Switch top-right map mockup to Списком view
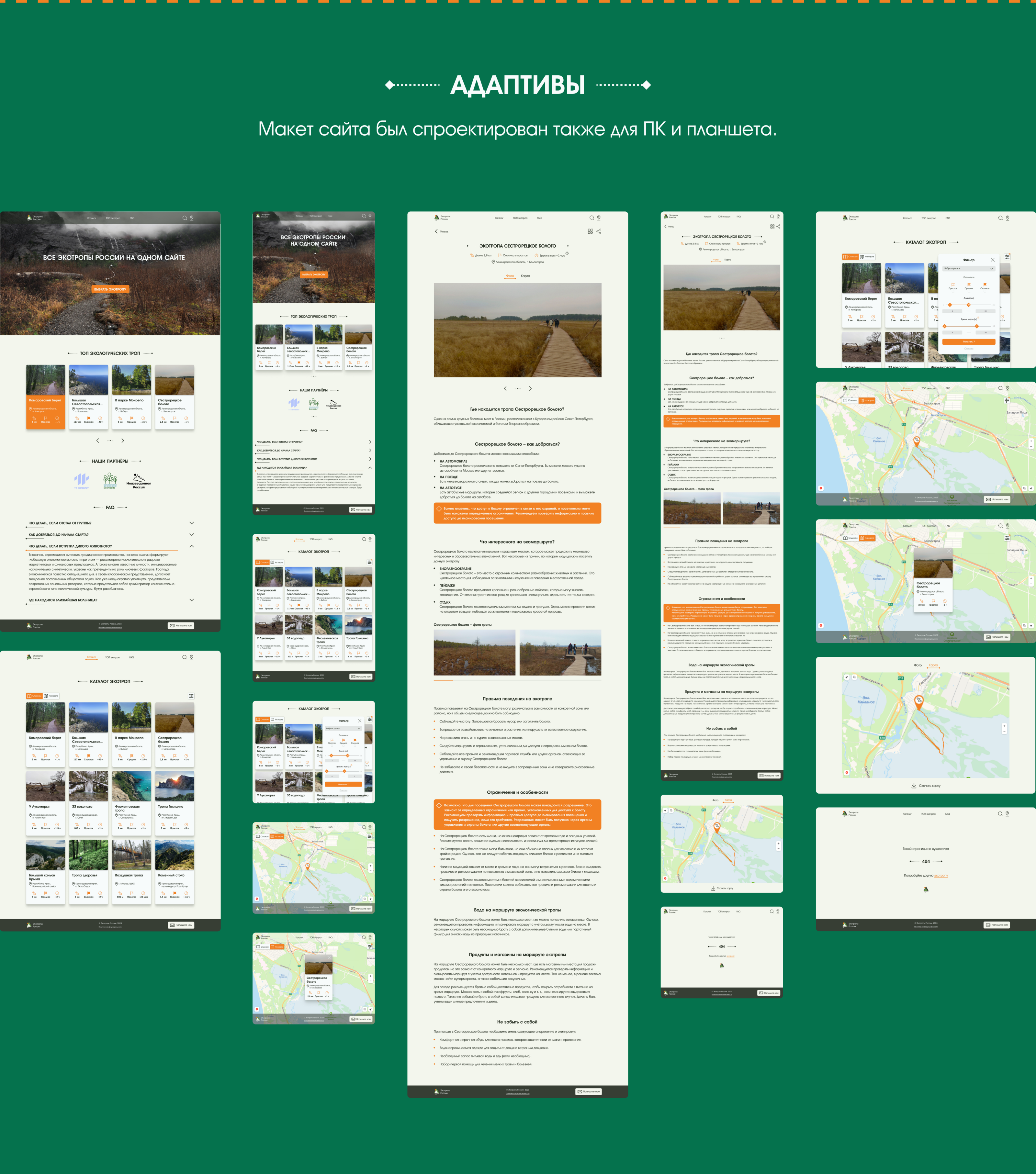This screenshot has width=1036, height=1174. (x=850, y=400)
